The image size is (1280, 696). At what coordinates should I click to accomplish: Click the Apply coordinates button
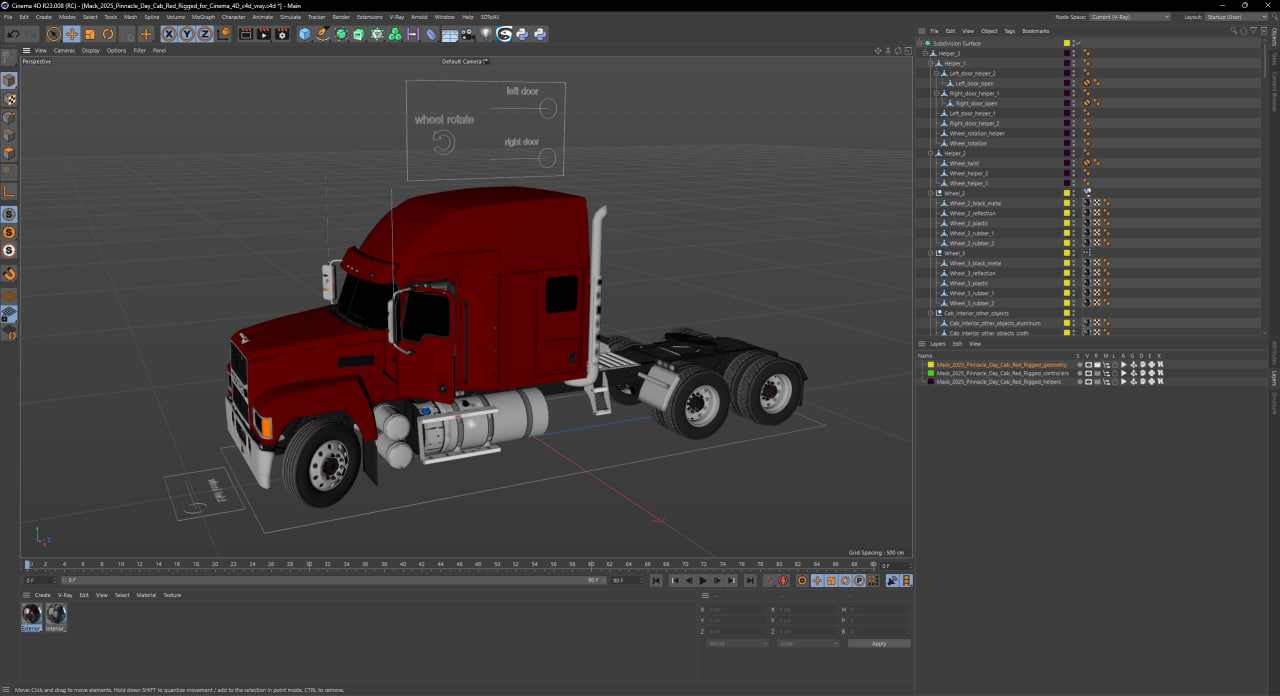click(879, 643)
